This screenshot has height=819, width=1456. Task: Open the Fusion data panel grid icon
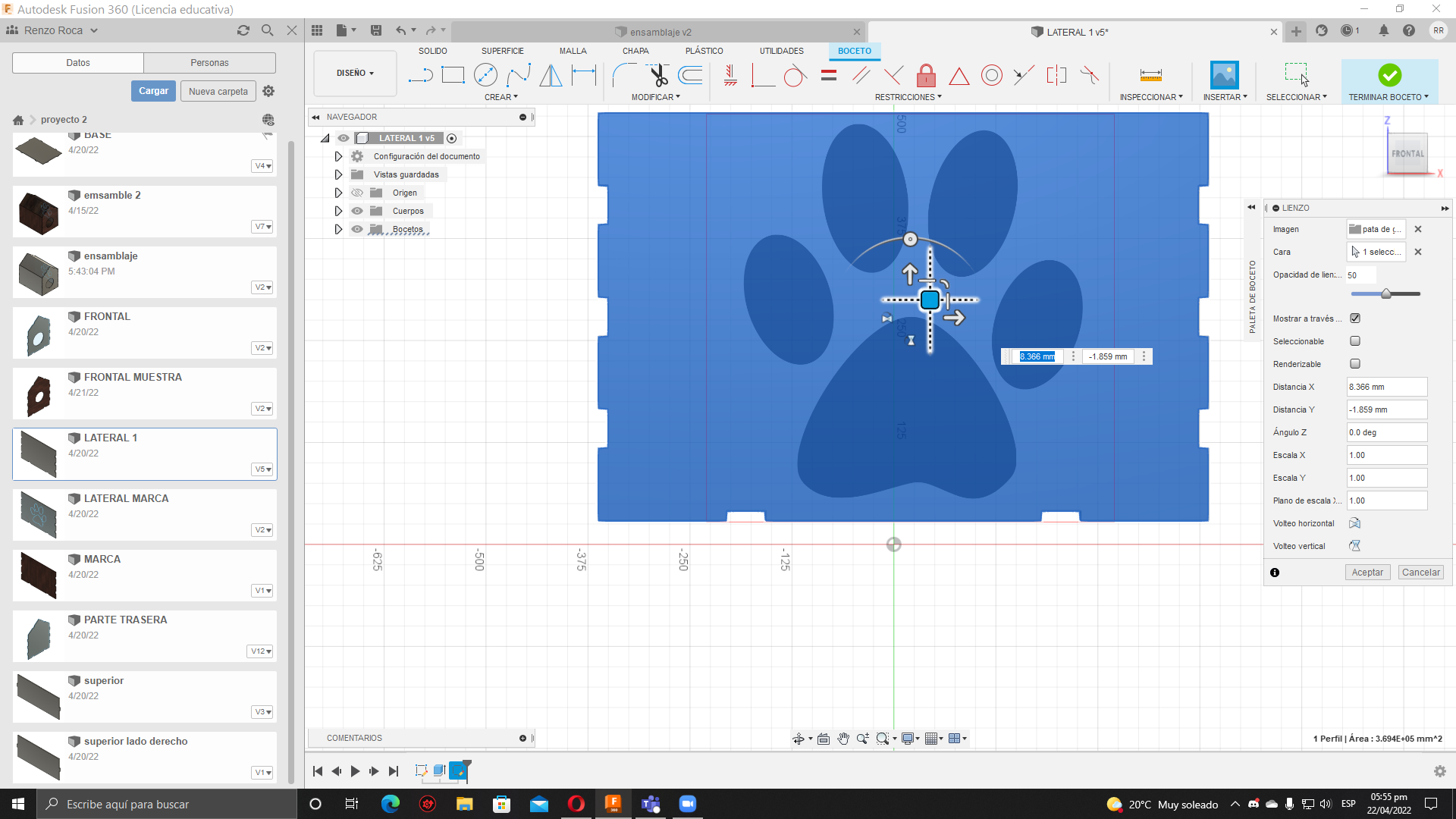(317, 30)
